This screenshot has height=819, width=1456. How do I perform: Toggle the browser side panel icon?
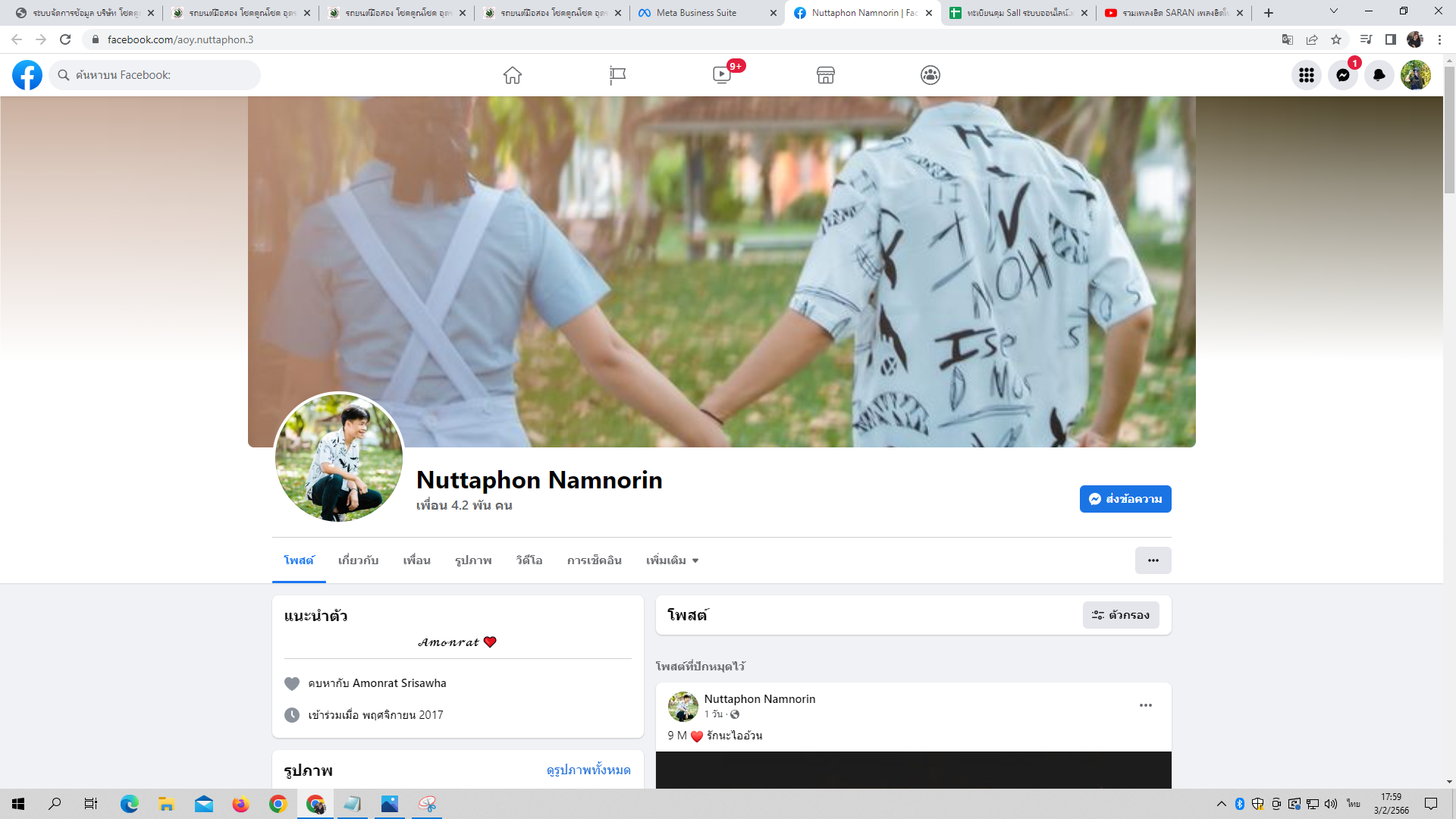1391,39
